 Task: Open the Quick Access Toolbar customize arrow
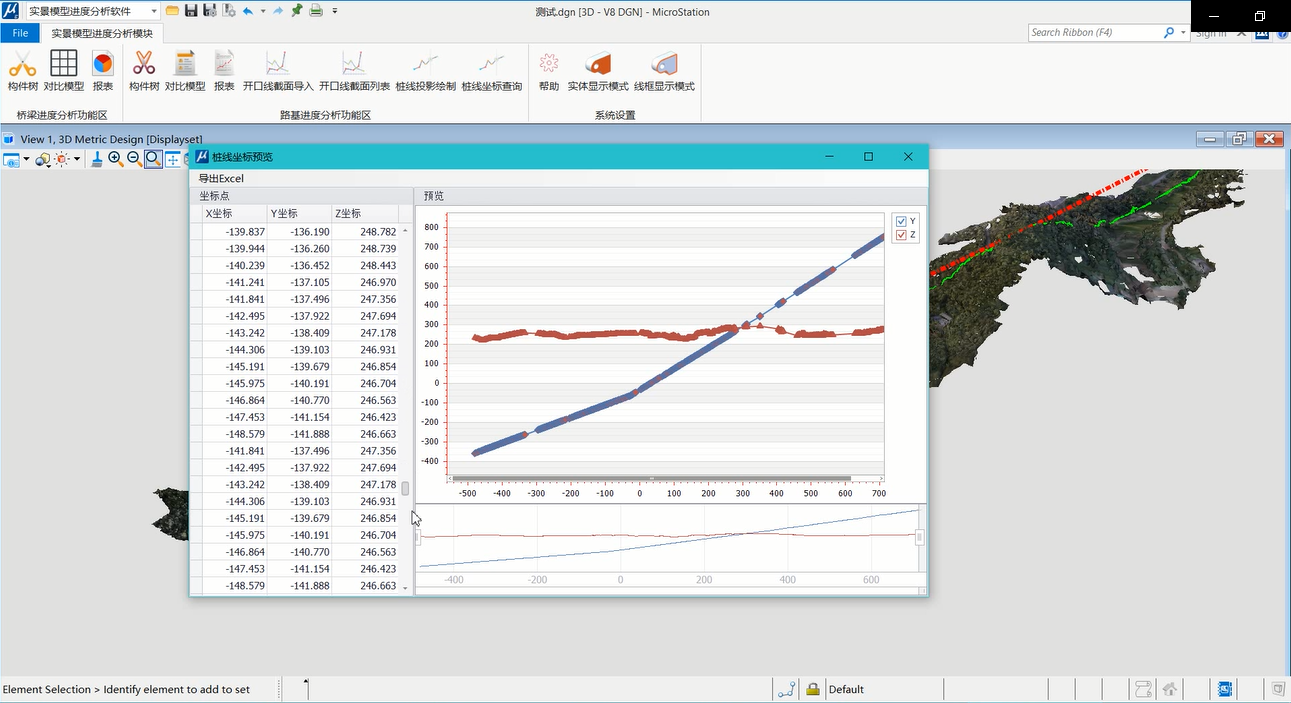(335, 11)
